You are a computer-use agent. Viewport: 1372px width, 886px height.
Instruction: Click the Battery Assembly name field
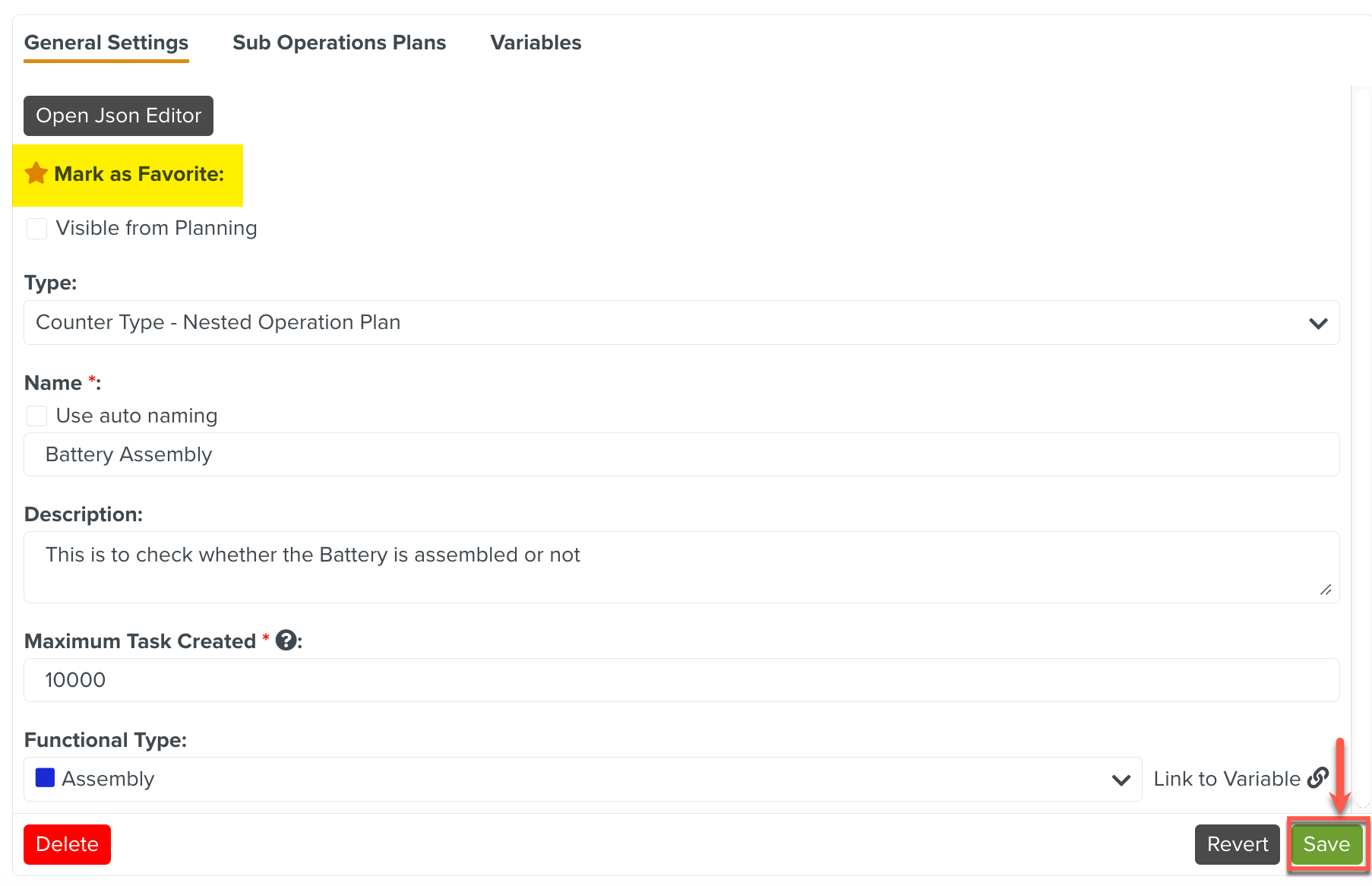tap(681, 454)
